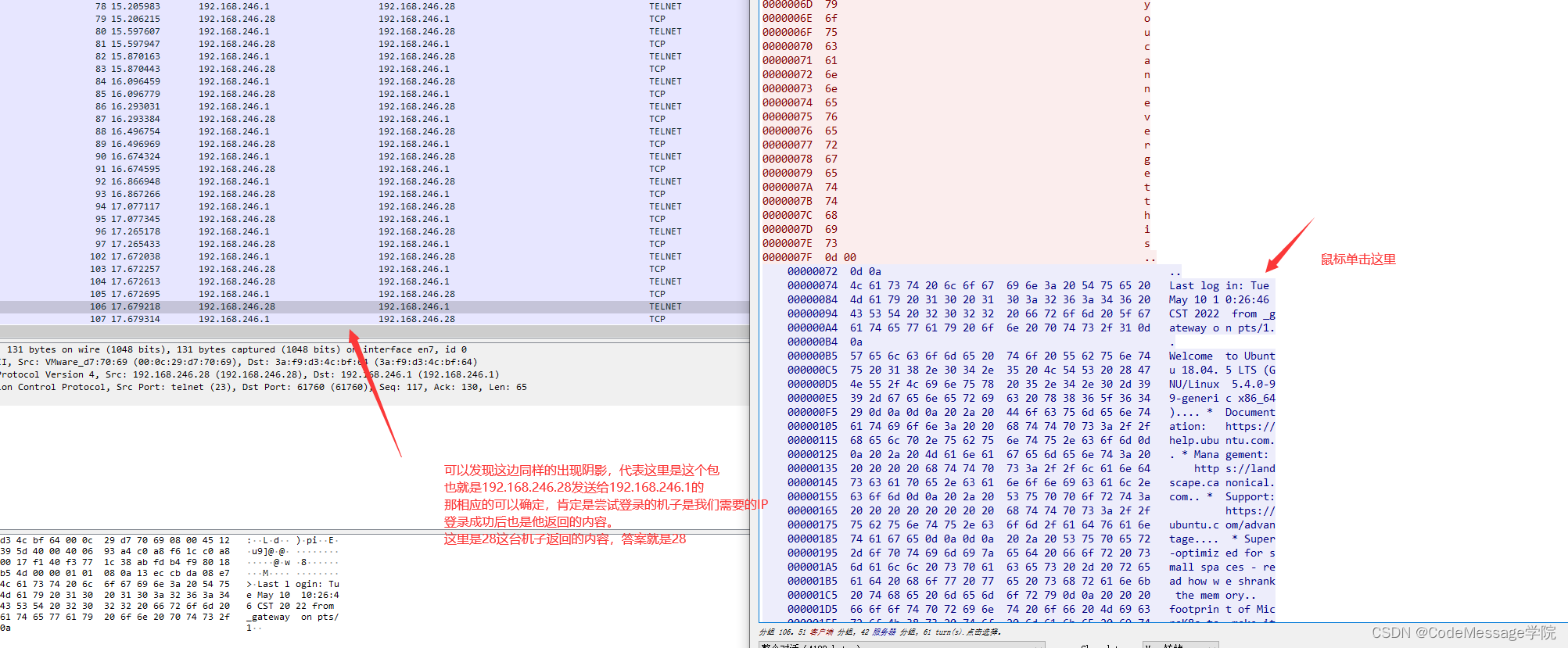The height and width of the screenshot is (648, 1568).
Task: Click source address of packet 103
Action: (236, 269)
